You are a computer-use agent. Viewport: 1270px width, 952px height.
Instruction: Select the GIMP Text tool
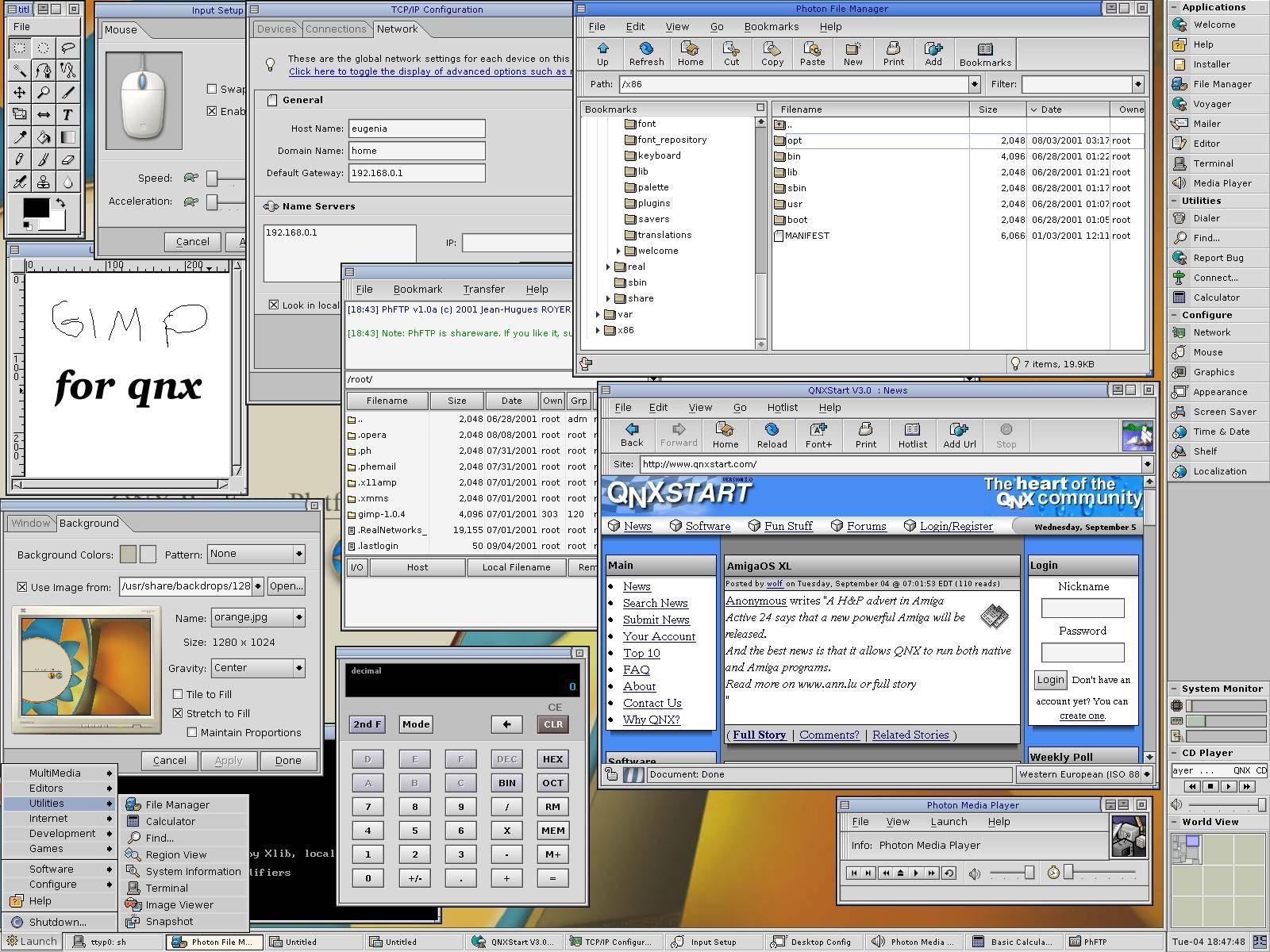(x=67, y=115)
